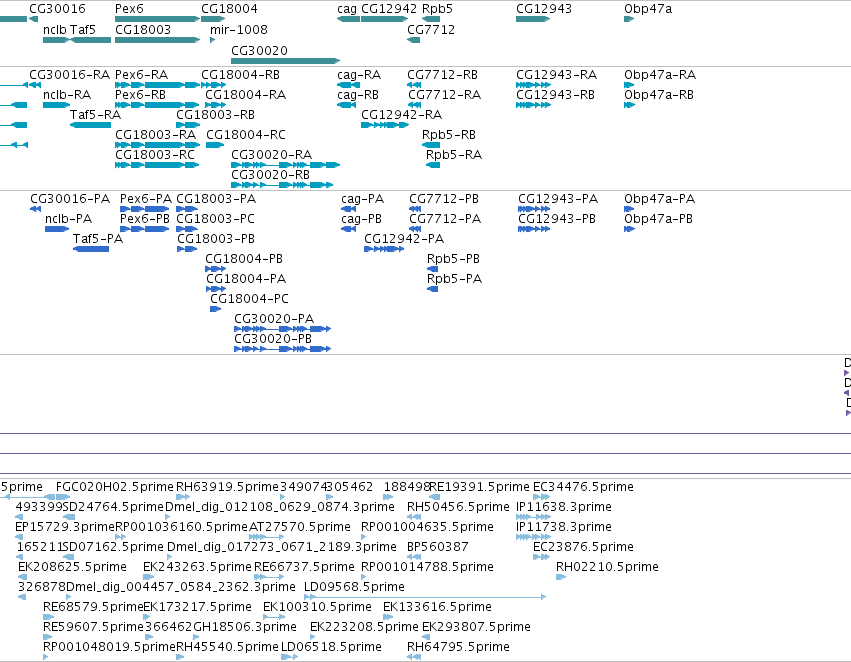The image size is (851, 662).
Task: Select the Pex6 gene label
Action: (129, 9)
